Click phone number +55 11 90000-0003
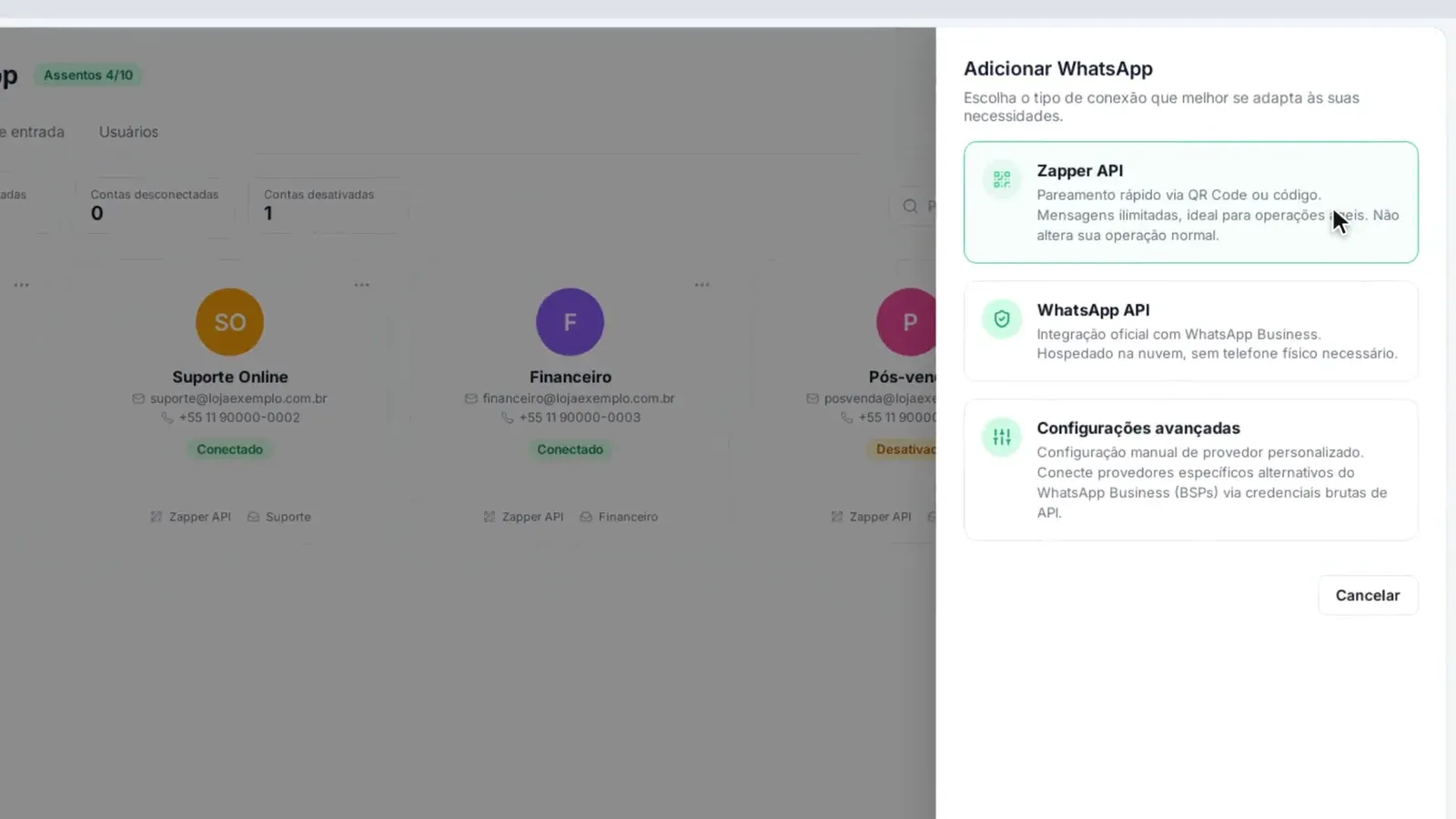The width and height of the screenshot is (1456, 819). click(x=580, y=418)
